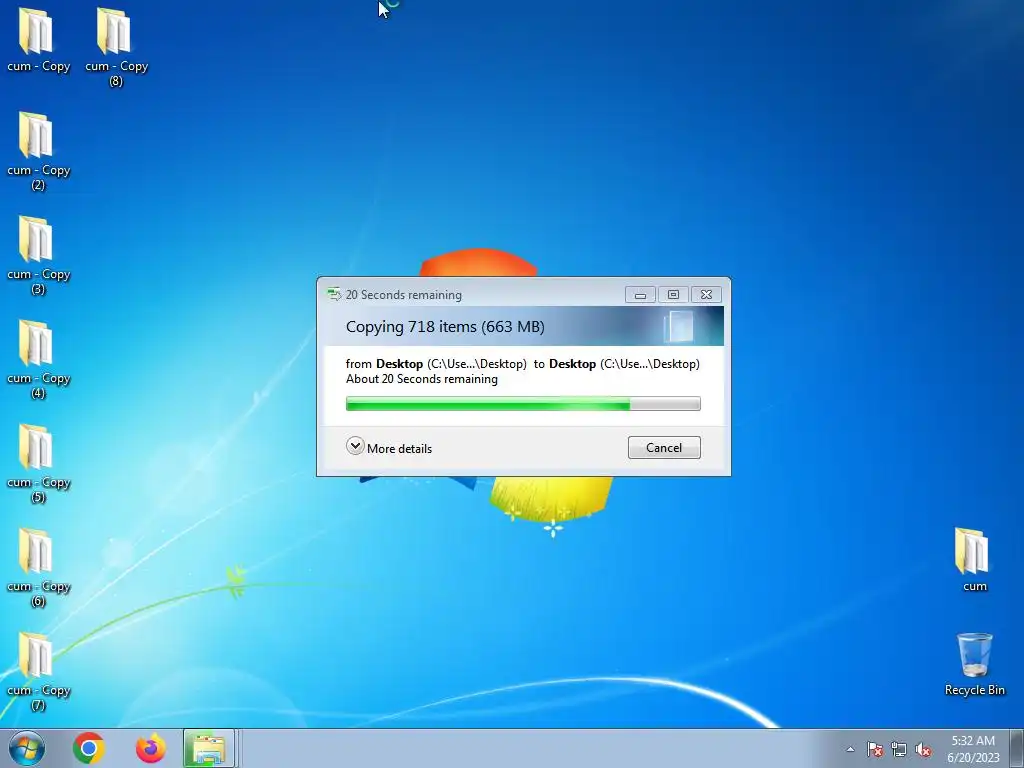Click the copy icon in dialog title bar
This screenshot has width=1024, height=768.
(334, 295)
